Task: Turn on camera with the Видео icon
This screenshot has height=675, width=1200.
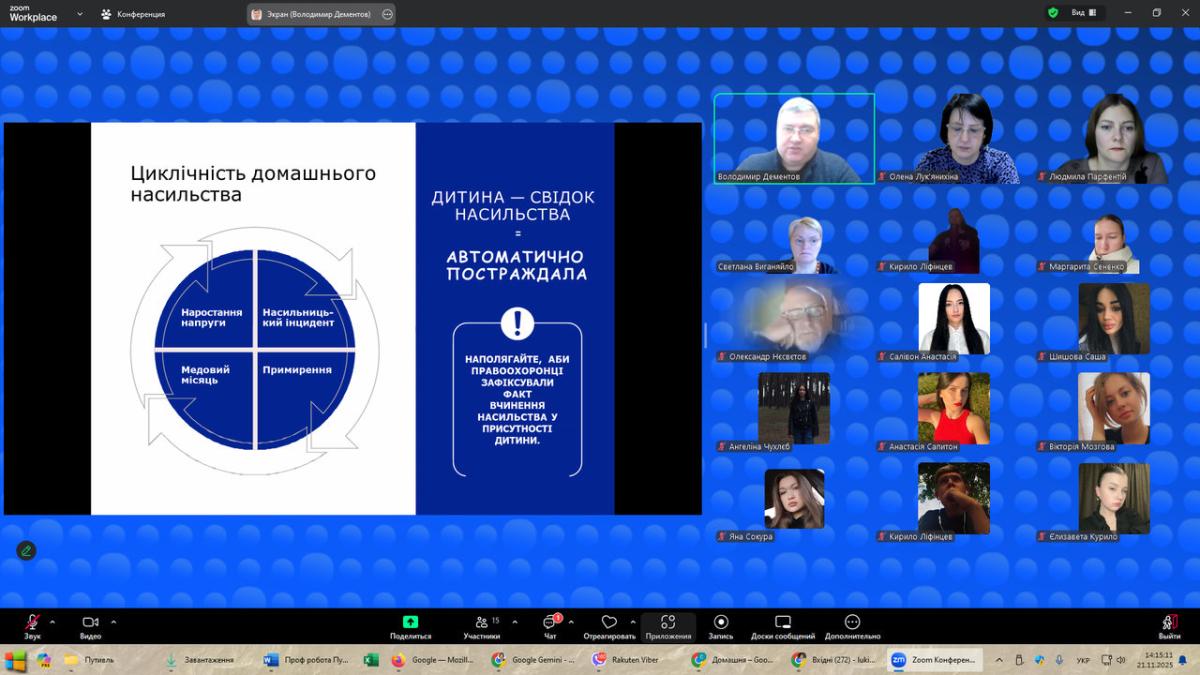Action: click(90, 623)
